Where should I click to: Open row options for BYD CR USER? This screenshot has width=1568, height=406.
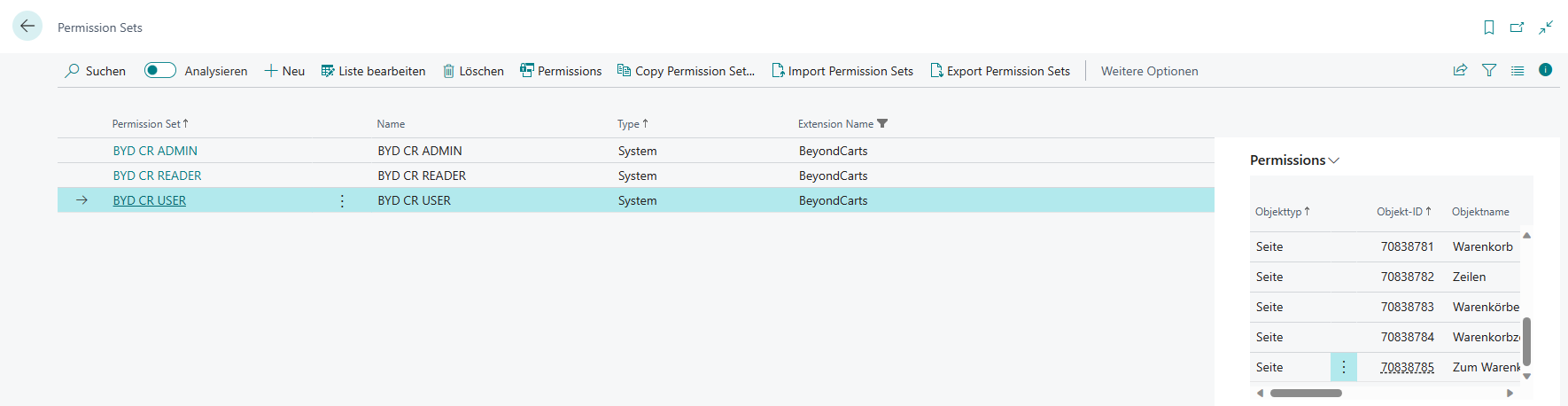tap(342, 201)
